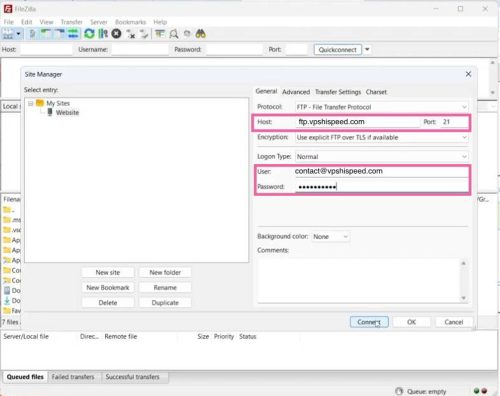This screenshot has height=396, width=500.
Task: Click the Process queue toolbar icon
Action: click(x=103, y=34)
